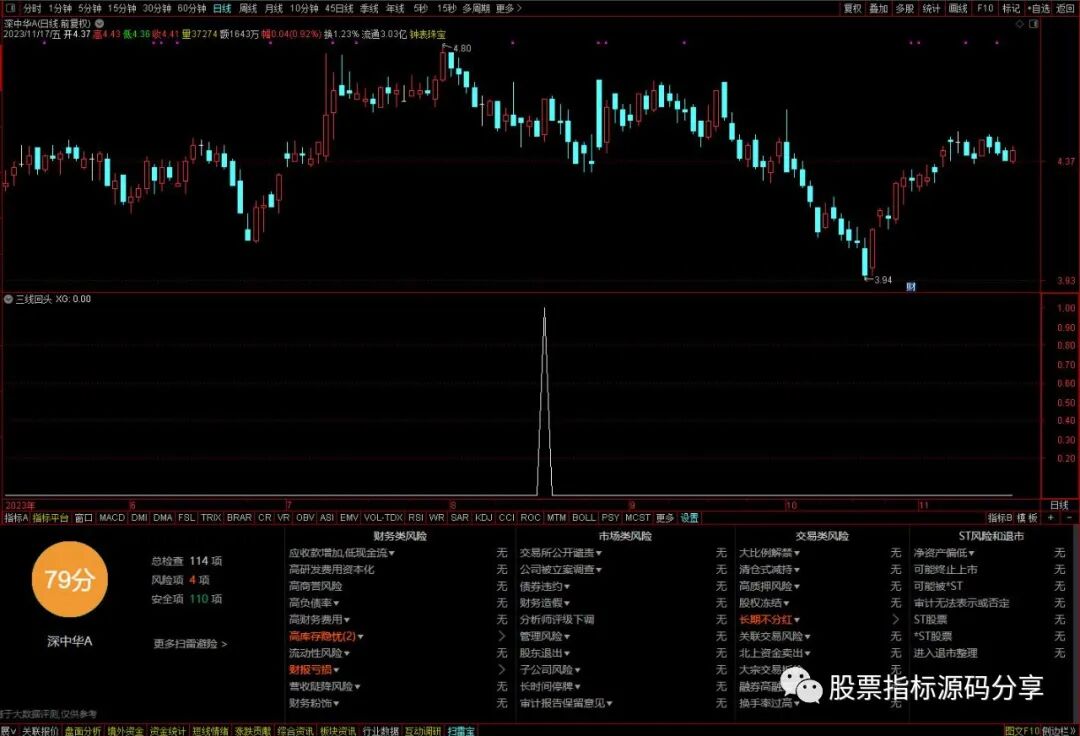Click the 4.80 high price marker
This screenshot has width=1080, height=736.
tap(461, 48)
